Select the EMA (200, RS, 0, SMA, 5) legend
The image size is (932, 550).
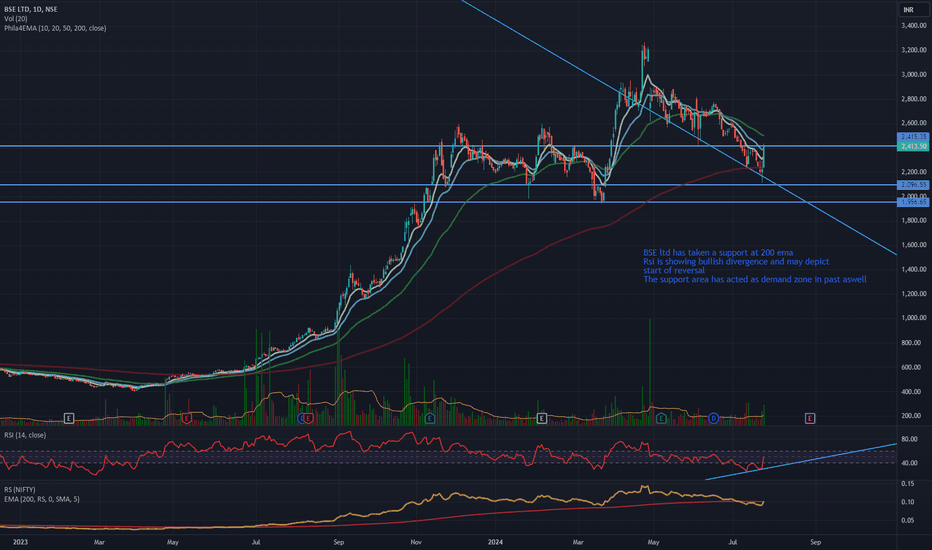tap(42, 499)
